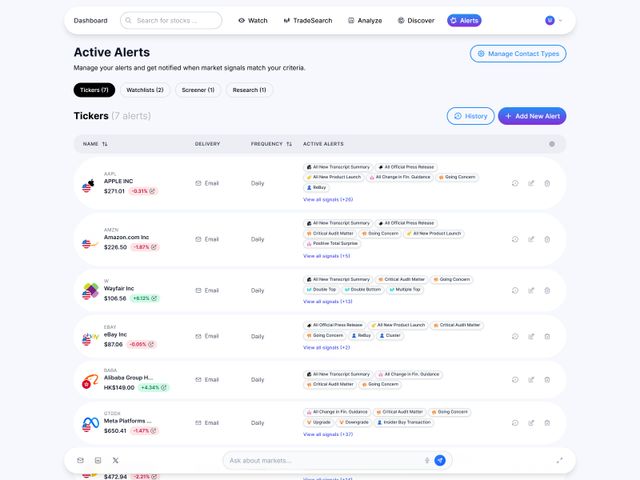Switch to the Screener (1) tab

(x=198, y=90)
